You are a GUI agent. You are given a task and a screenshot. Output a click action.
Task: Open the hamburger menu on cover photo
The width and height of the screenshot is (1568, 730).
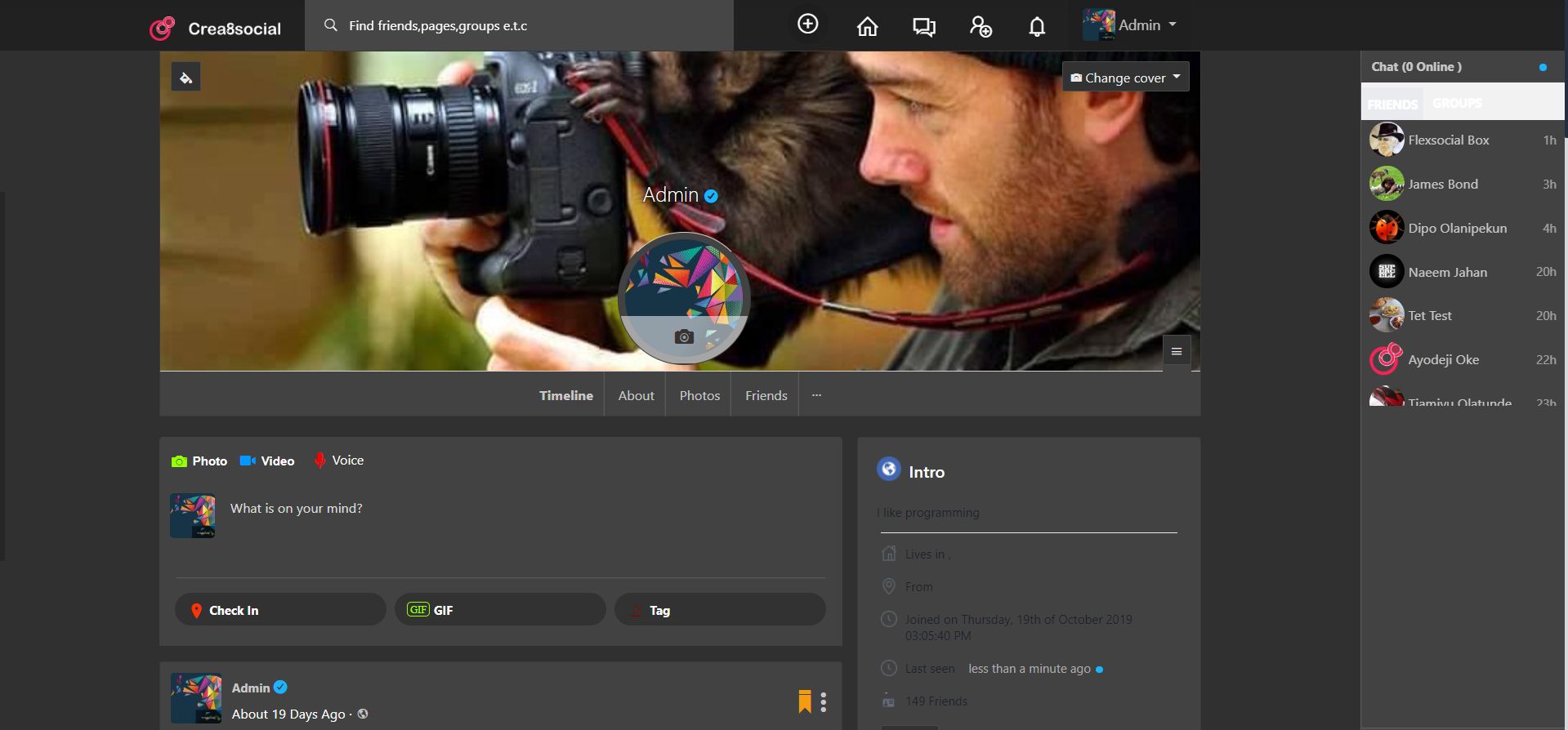[1176, 352]
